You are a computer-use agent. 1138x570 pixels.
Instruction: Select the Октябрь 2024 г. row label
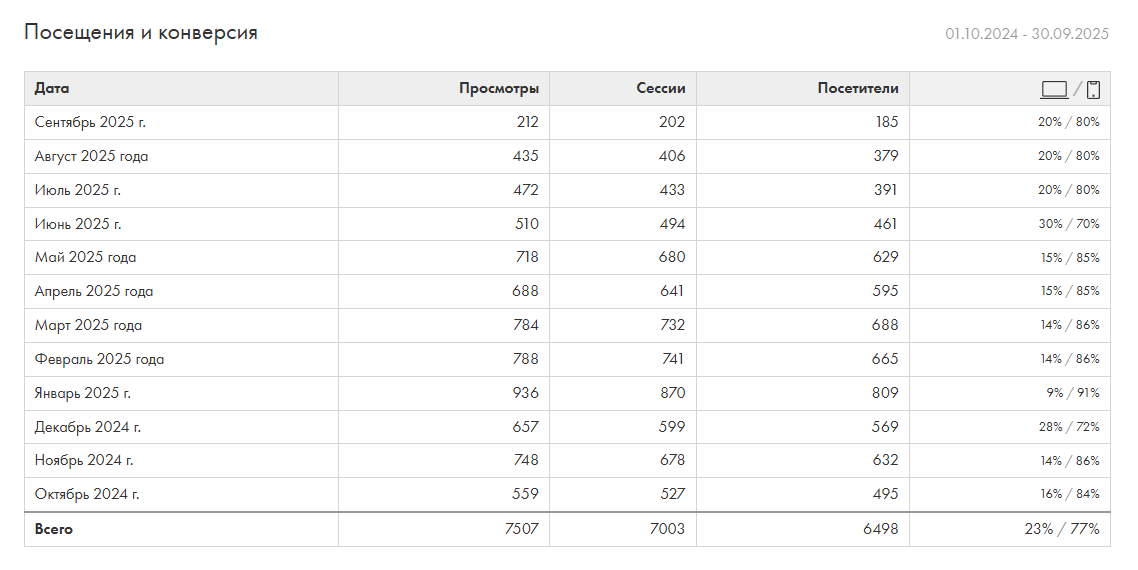point(87,494)
